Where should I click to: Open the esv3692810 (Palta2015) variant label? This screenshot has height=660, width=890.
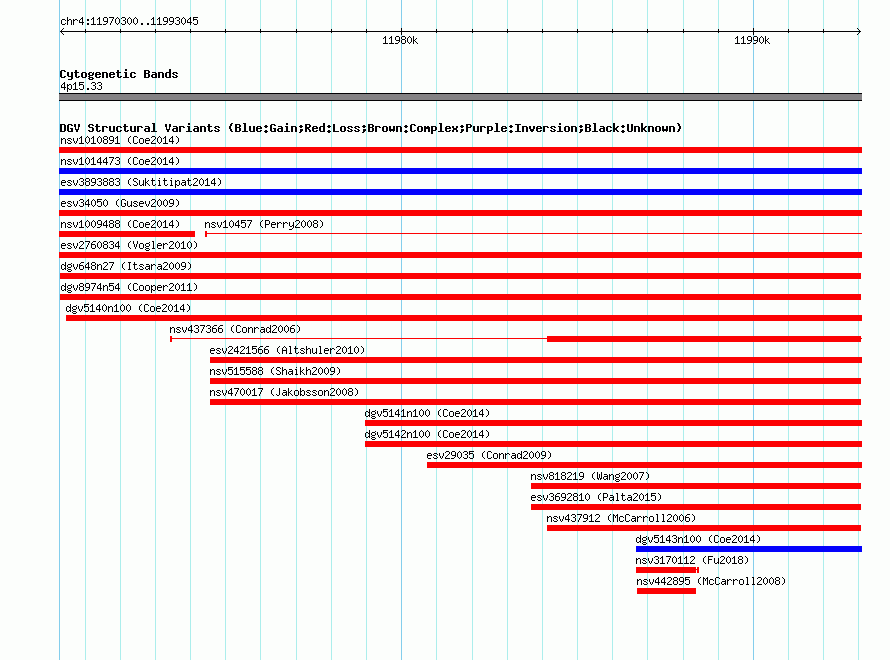pyautogui.click(x=596, y=497)
